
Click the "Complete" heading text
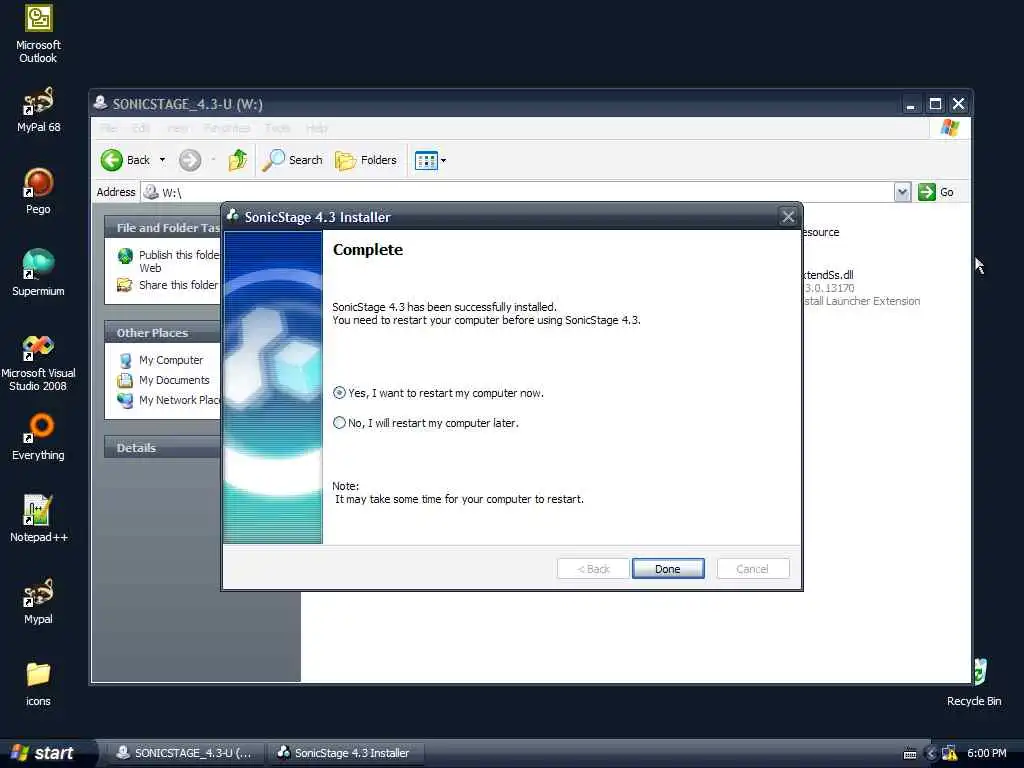click(368, 249)
